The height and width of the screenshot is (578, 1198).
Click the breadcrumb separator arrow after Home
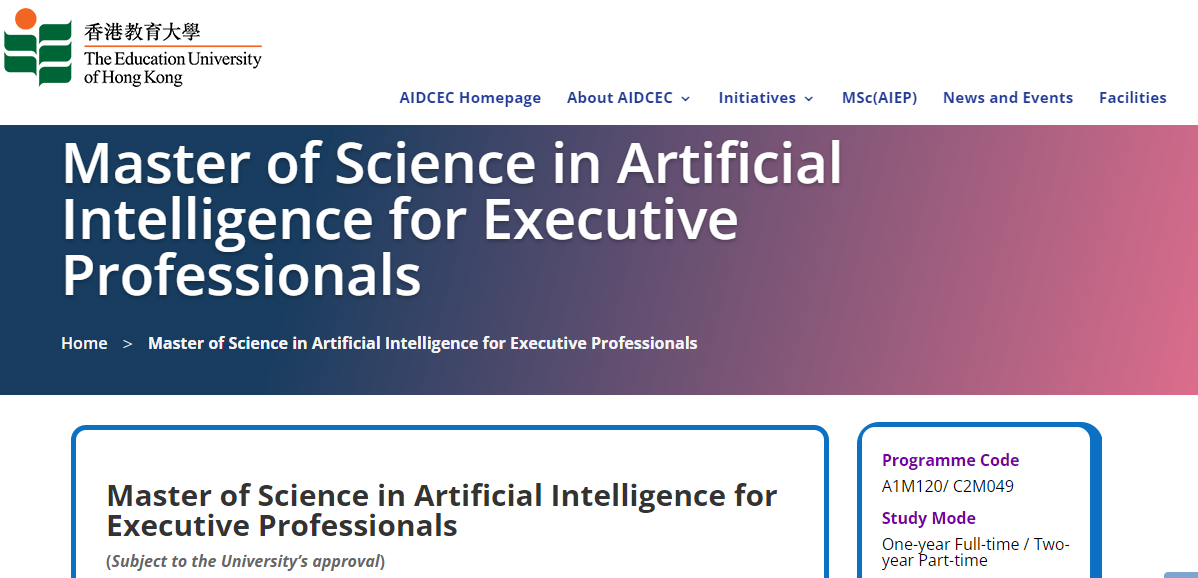click(128, 344)
